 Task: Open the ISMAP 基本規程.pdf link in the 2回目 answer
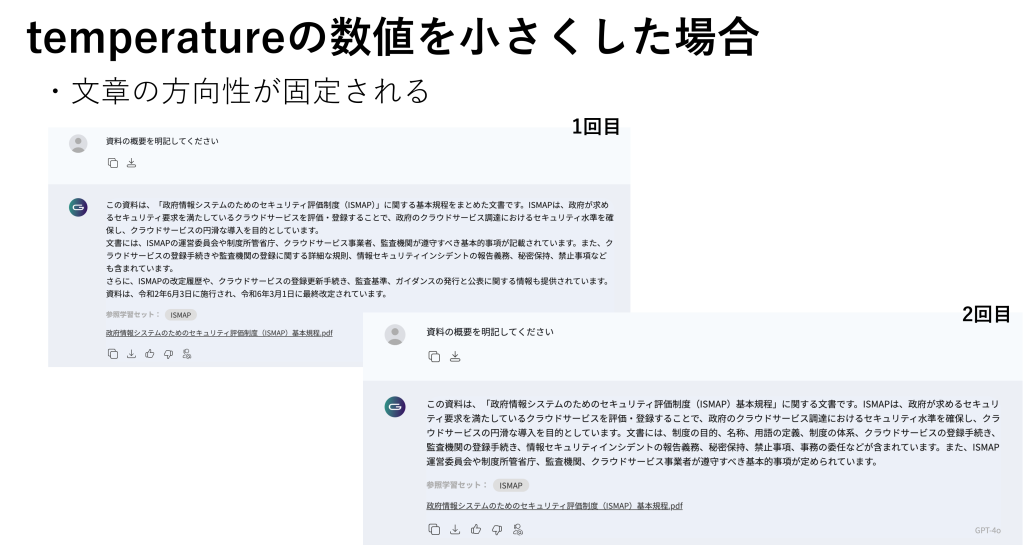pos(554,506)
